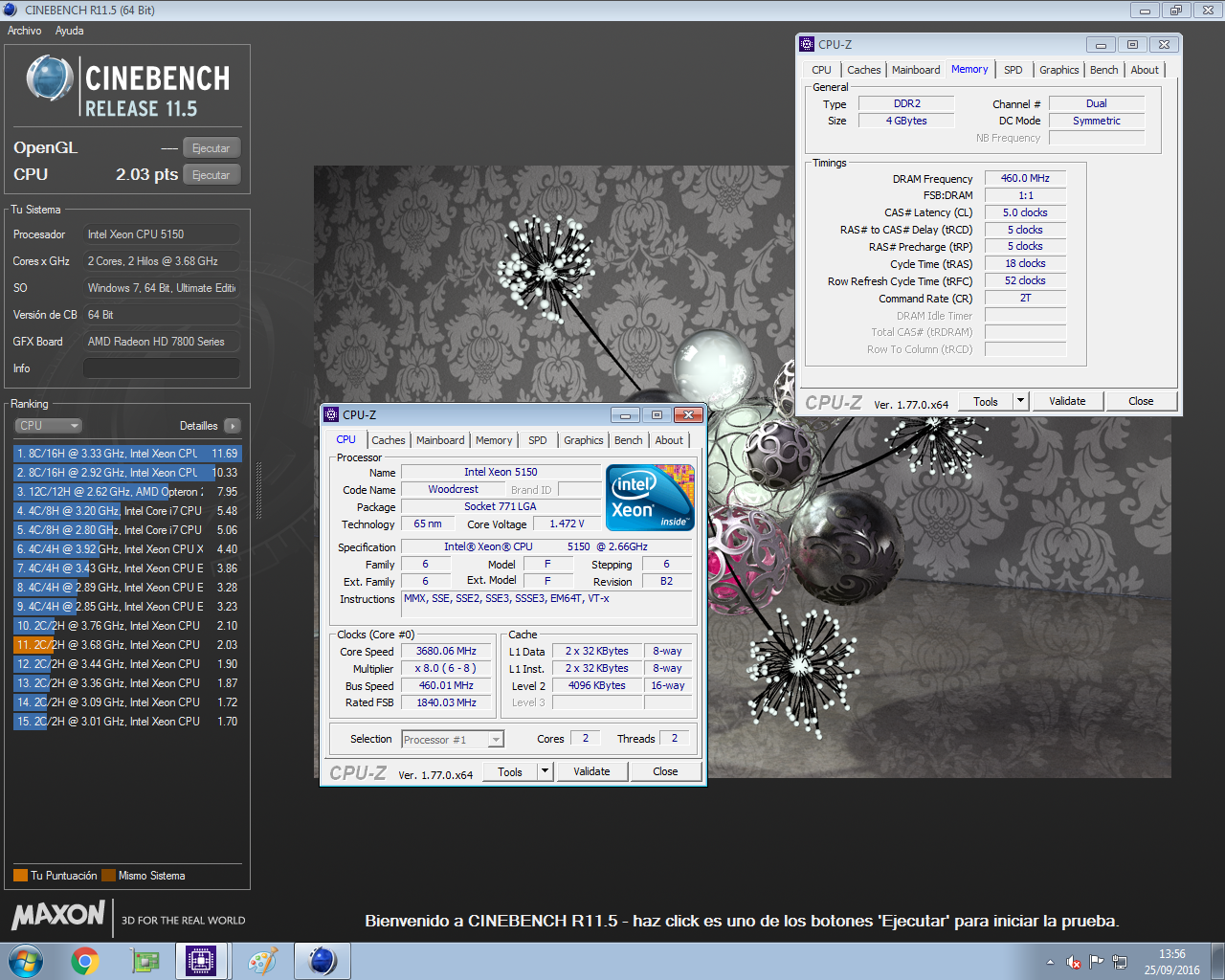
Task: Click Tools button in Memory CPU-Z window
Action: click(x=986, y=402)
